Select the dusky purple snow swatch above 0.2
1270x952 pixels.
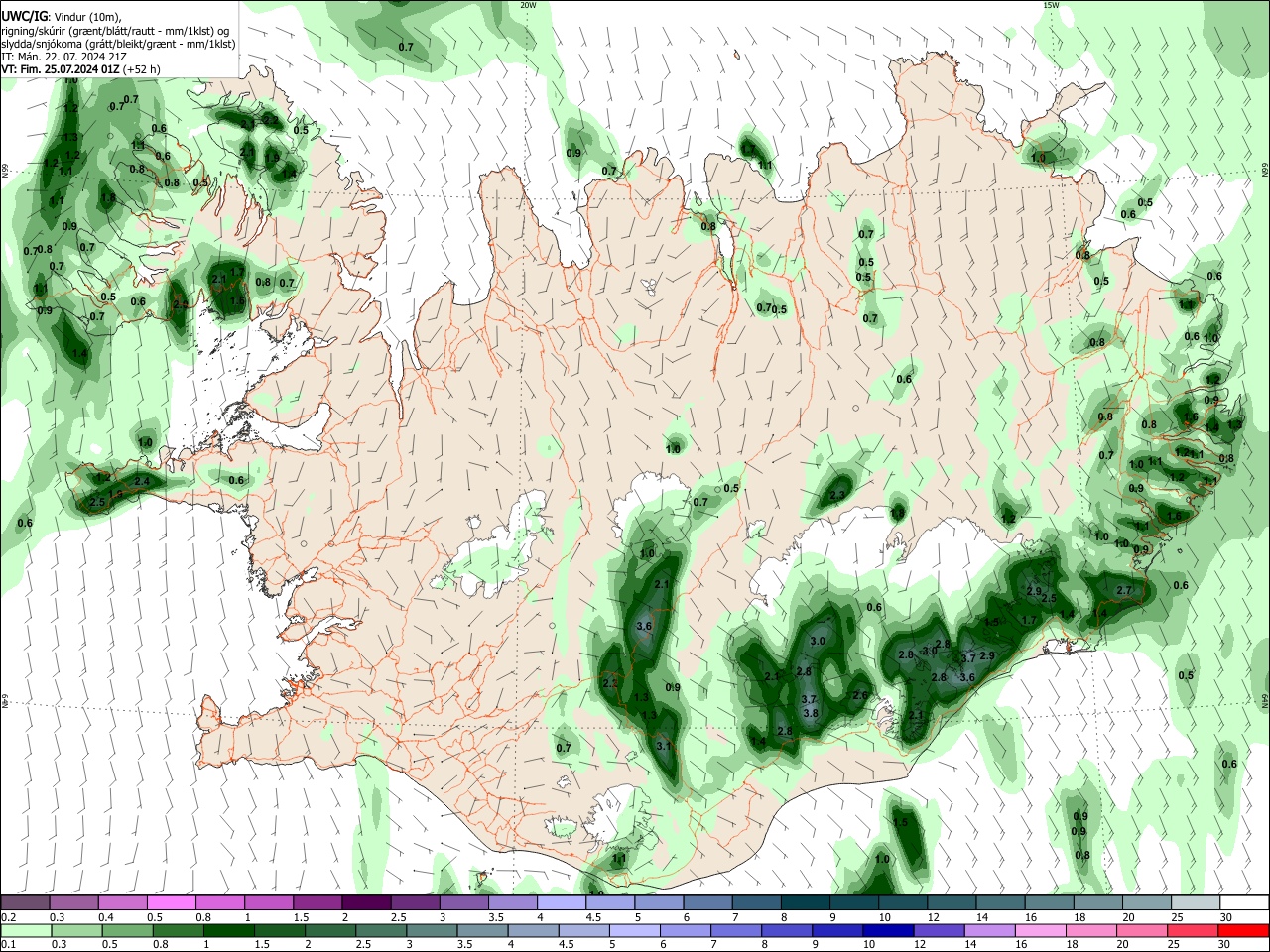[x=25, y=903]
